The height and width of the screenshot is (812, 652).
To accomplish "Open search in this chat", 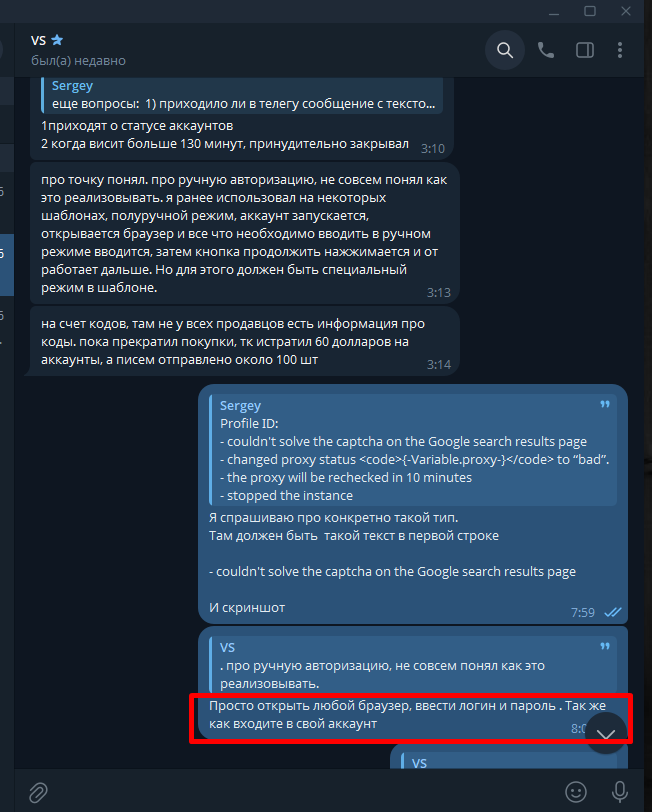I will point(505,50).
